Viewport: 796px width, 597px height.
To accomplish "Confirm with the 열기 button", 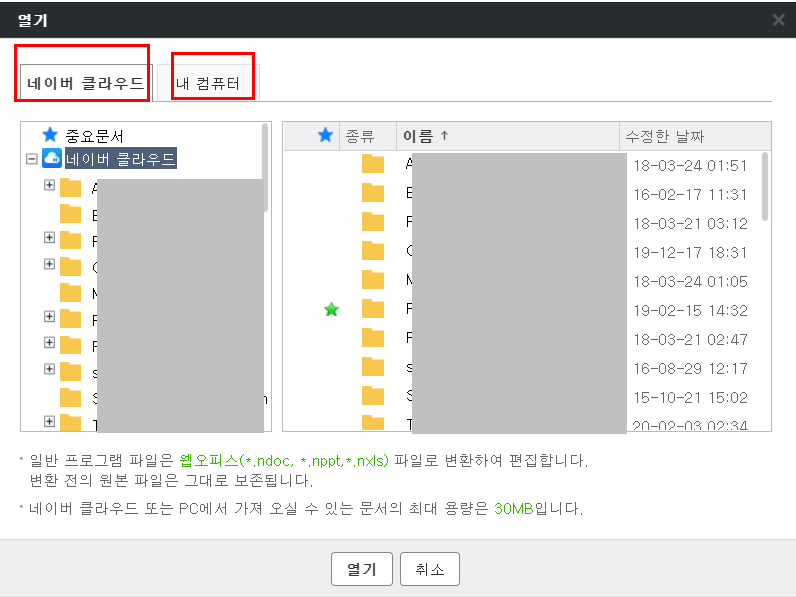I will point(361,569).
